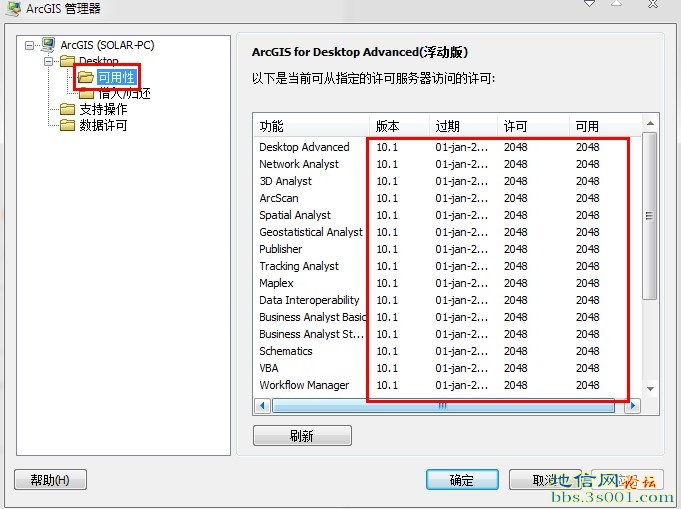
Task: Select ArcGIS (SOLAR-PC) root label
Action: (x=107, y=45)
